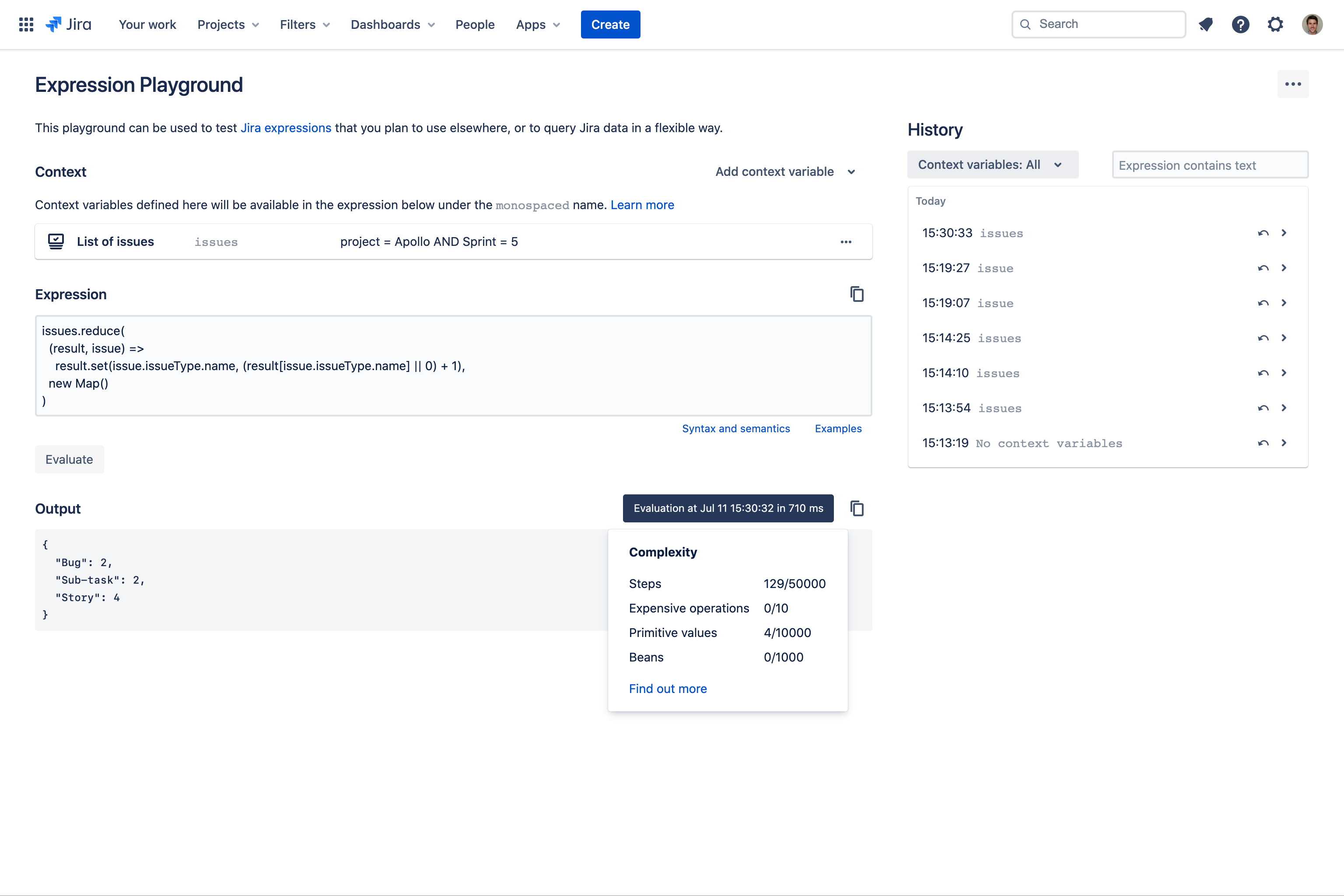Open page actions three-dot menu
The image size is (1344, 896).
[x=1292, y=84]
